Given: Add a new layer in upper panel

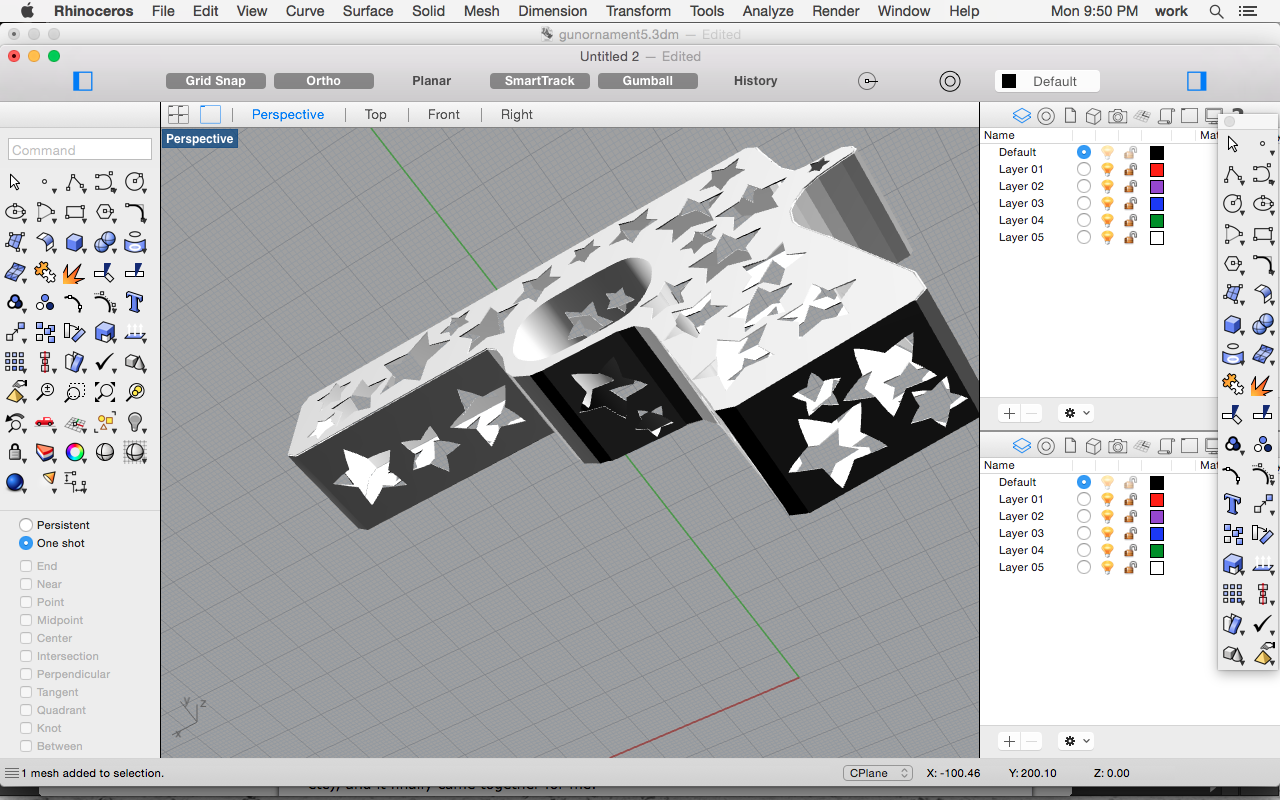Looking at the screenshot, I should [1009, 413].
